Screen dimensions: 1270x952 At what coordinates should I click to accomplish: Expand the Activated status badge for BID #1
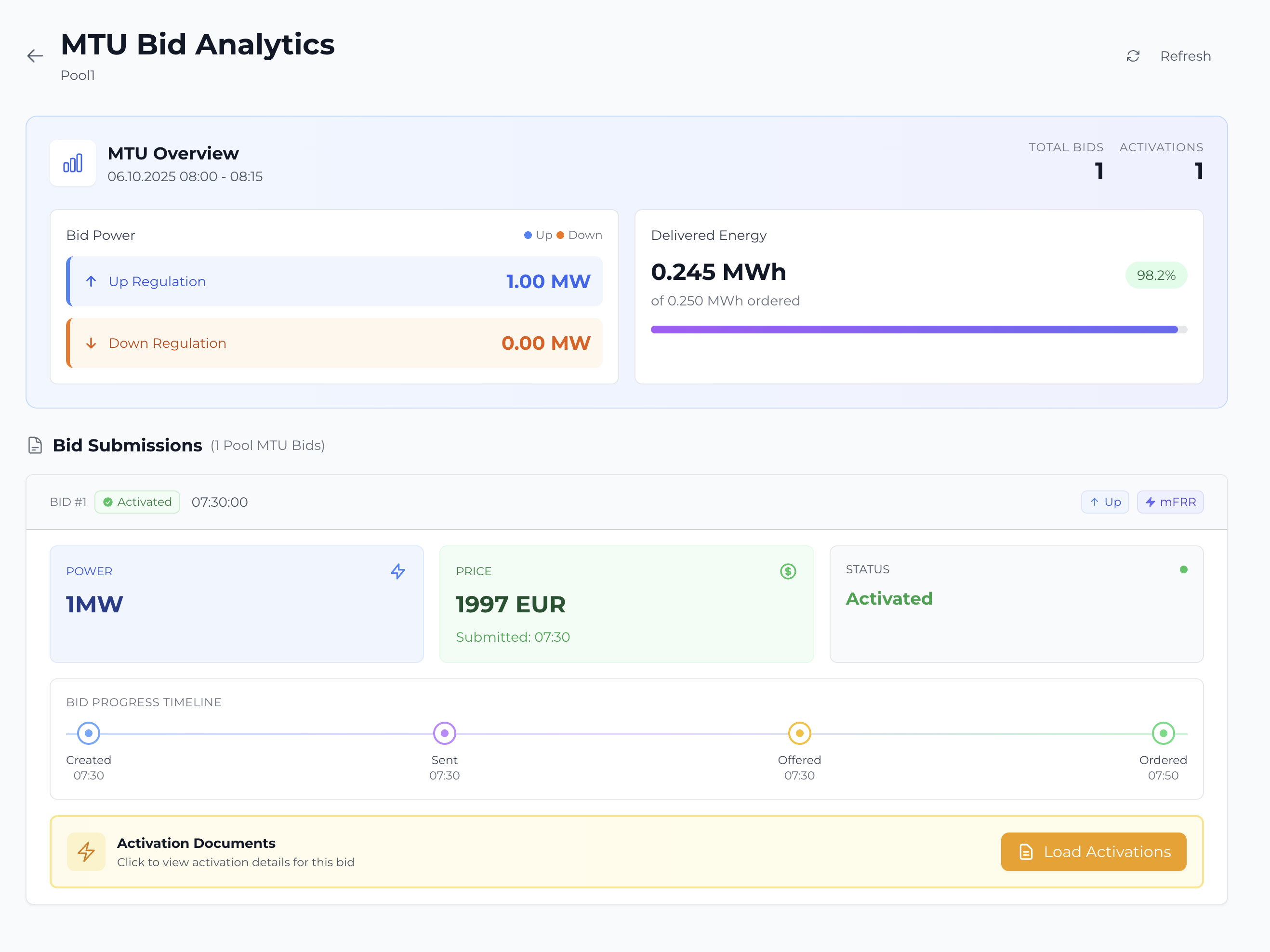137,502
